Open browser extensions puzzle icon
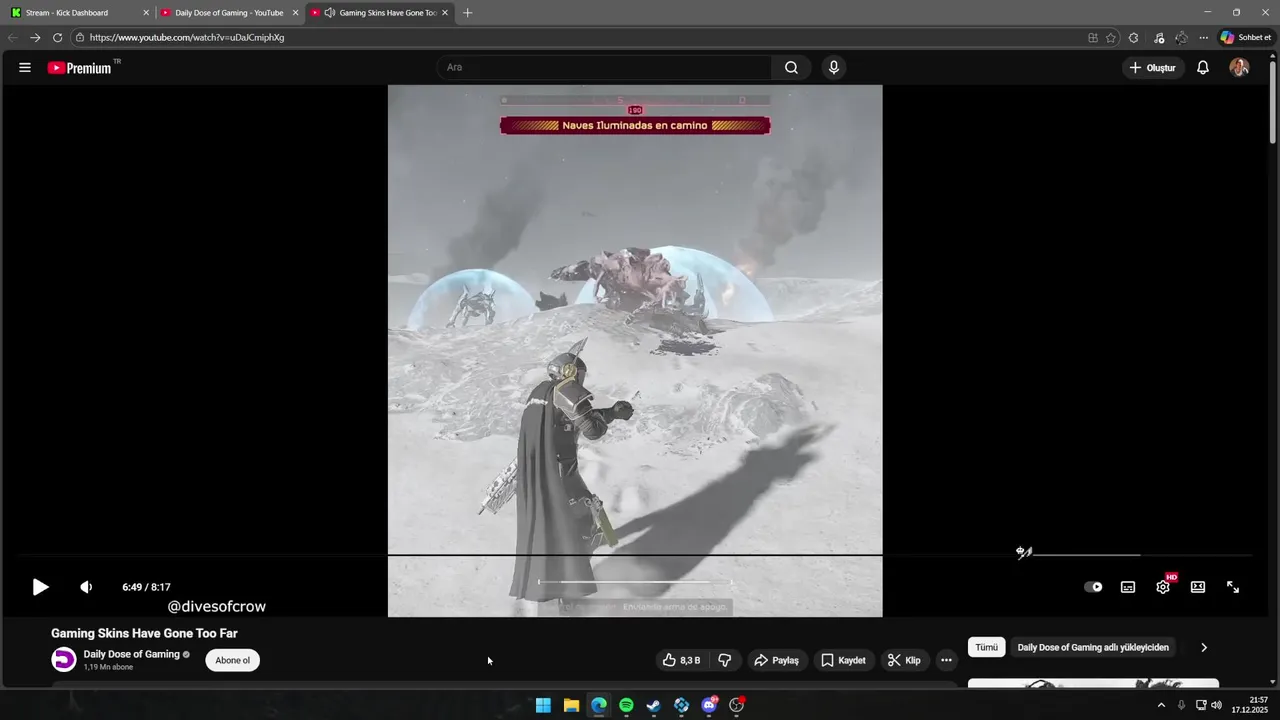The image size is (1280, 720). (x=1133, y=37)
